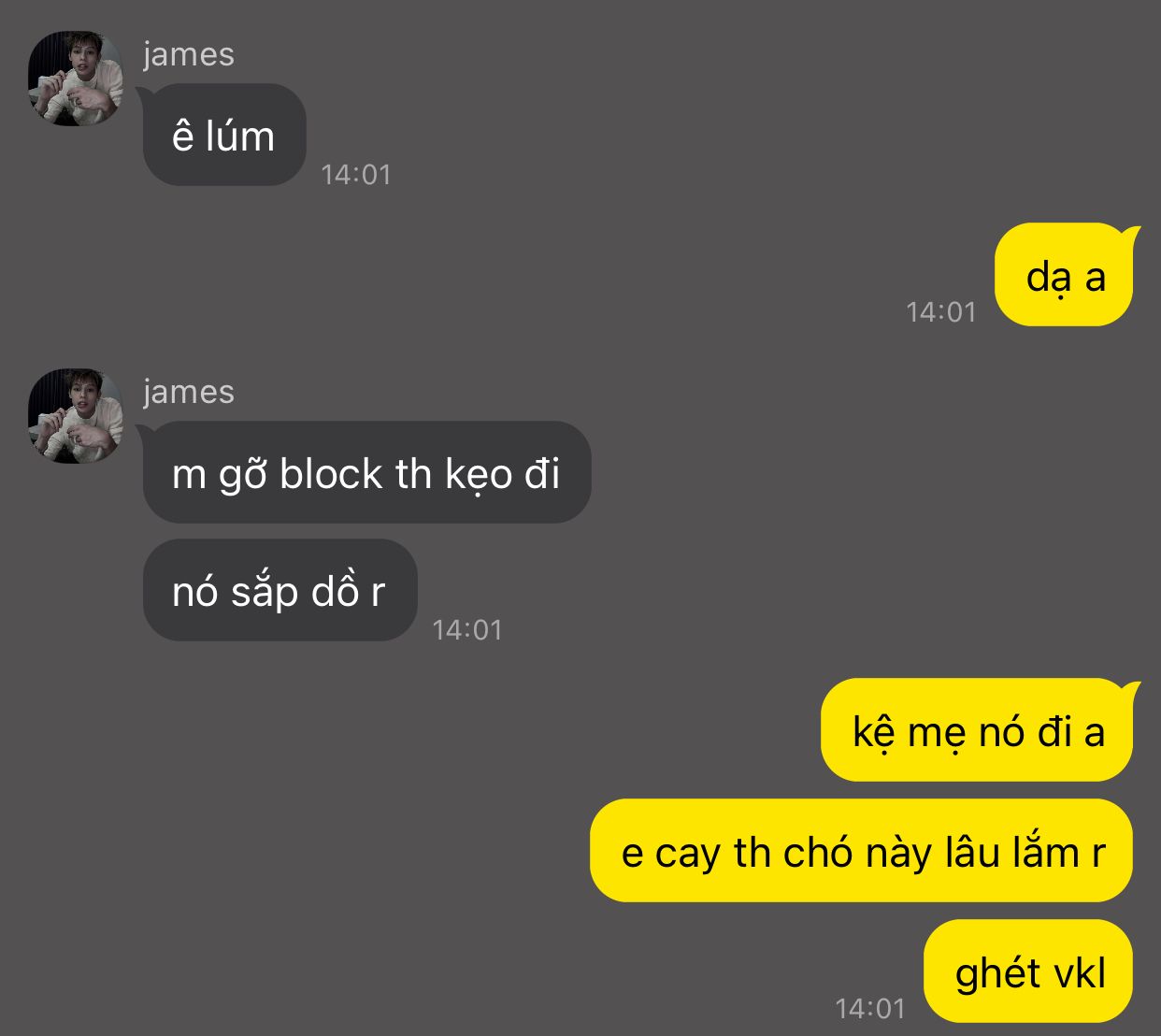Select the 'nó sắp dồ r' message bubble
The width and height of the screenshot is (1161, 1036).
[x=279, y=590]
